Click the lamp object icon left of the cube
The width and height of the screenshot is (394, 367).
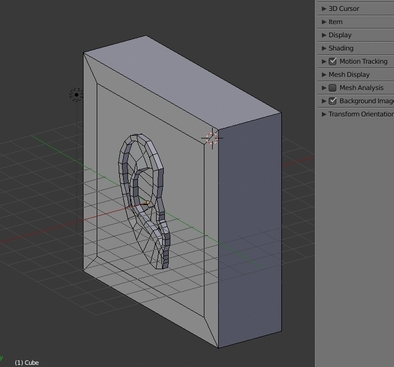pos(76,95)
